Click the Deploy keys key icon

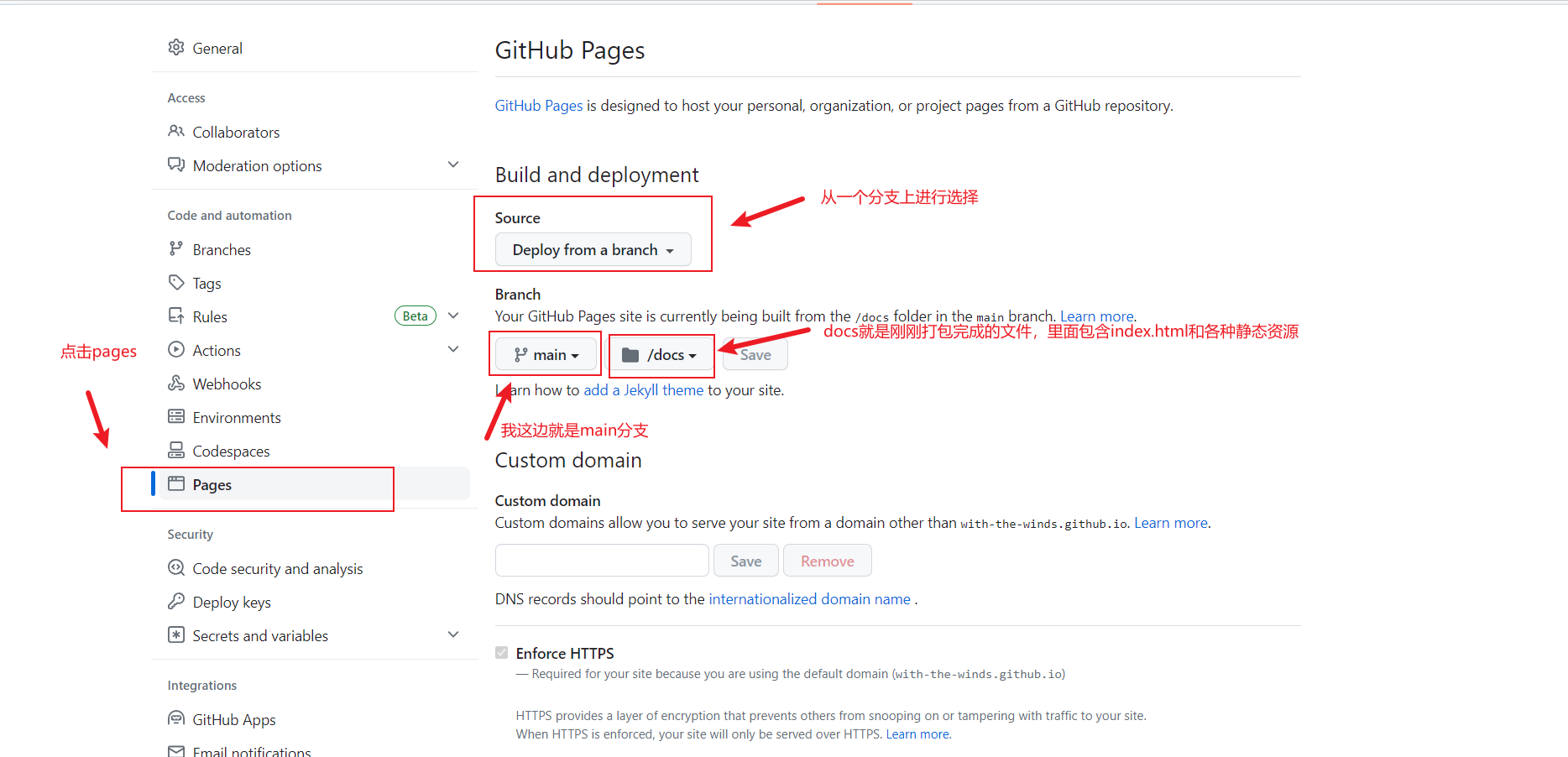pyautogui.click(x=176, y=601)
